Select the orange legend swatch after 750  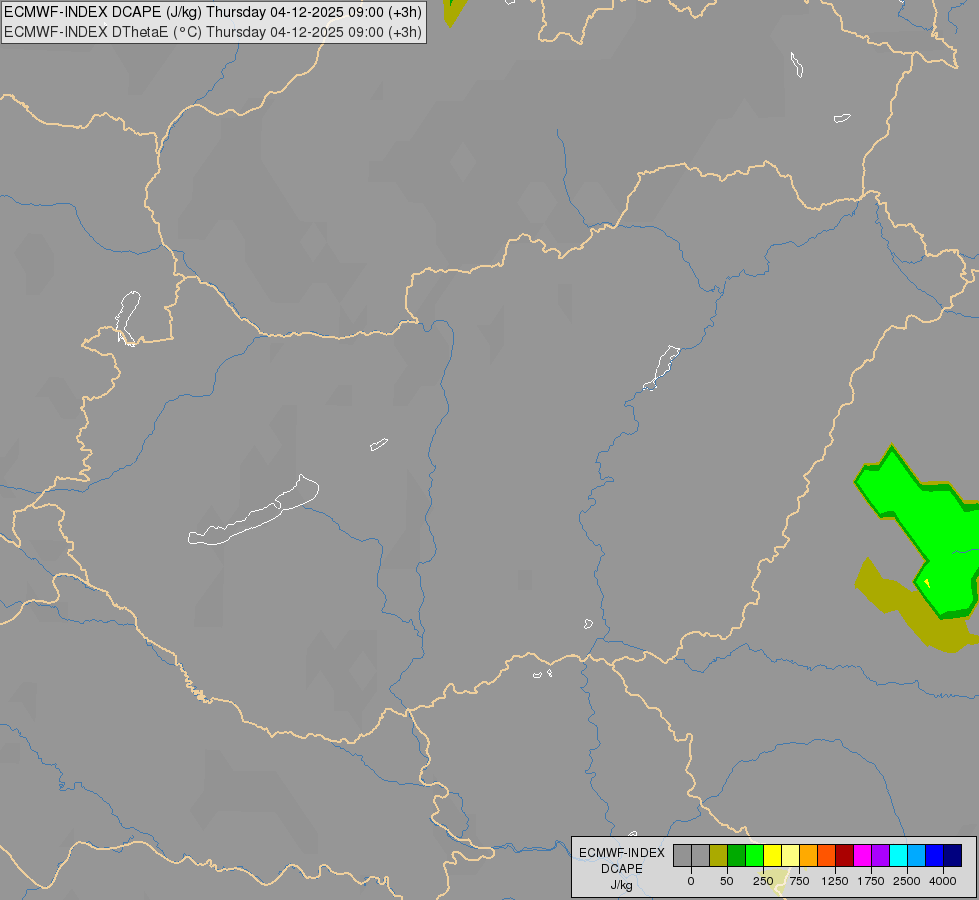[809, 856]
